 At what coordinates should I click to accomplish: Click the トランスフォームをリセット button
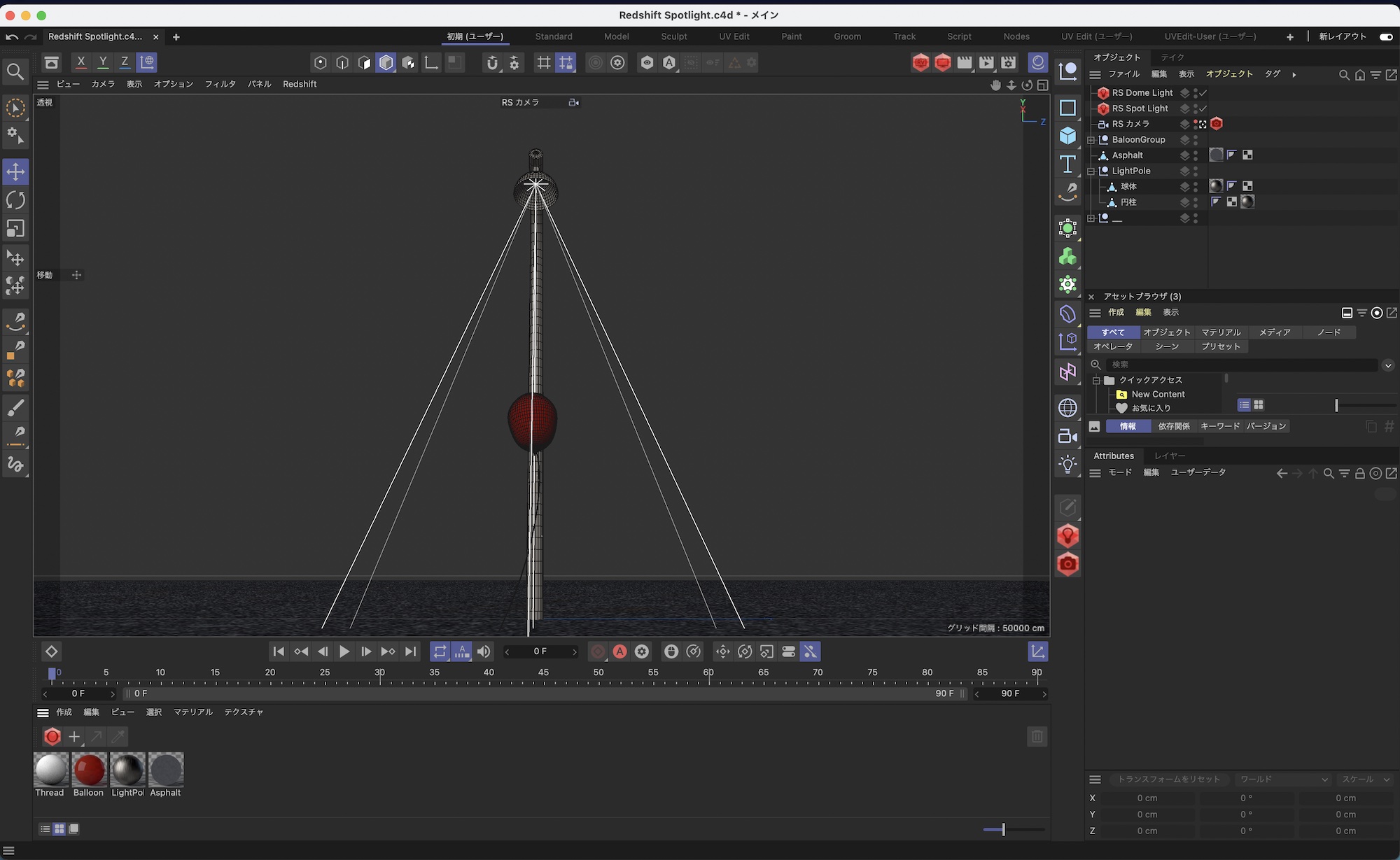click(x=1170, y=779)
